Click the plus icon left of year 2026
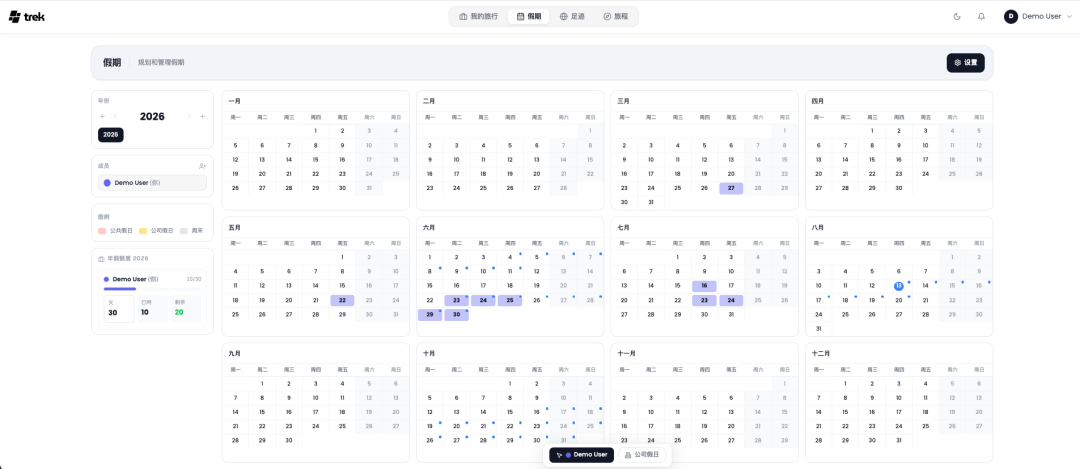This screenshot has width=1080, height=469. 103,116
